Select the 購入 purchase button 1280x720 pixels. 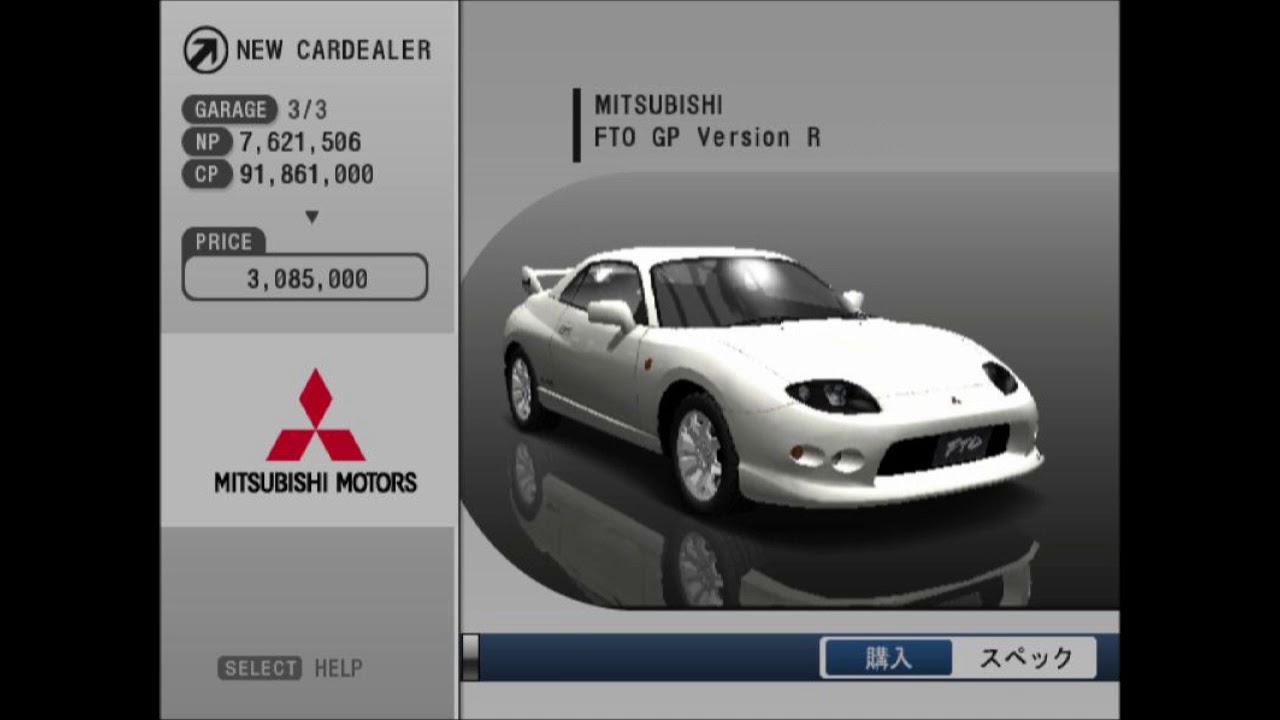click(x=887, y=658)
